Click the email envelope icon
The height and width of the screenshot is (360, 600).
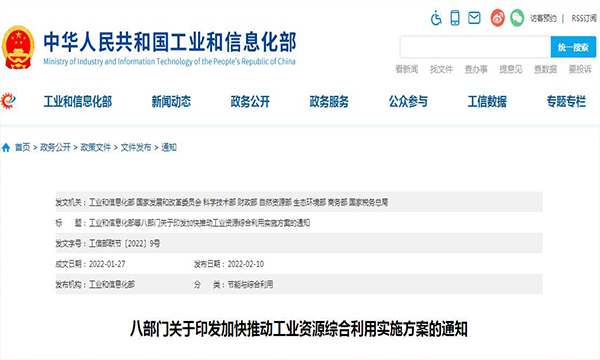click(474, 18)
